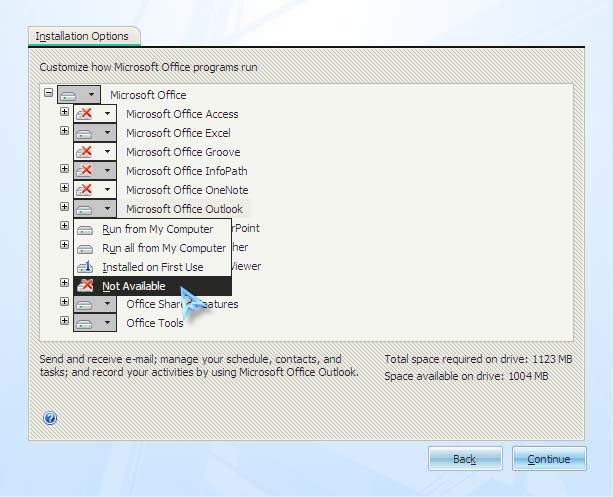
Task: Expand the Microsoft Office Excel node
Action: click(x=65, y=131)
